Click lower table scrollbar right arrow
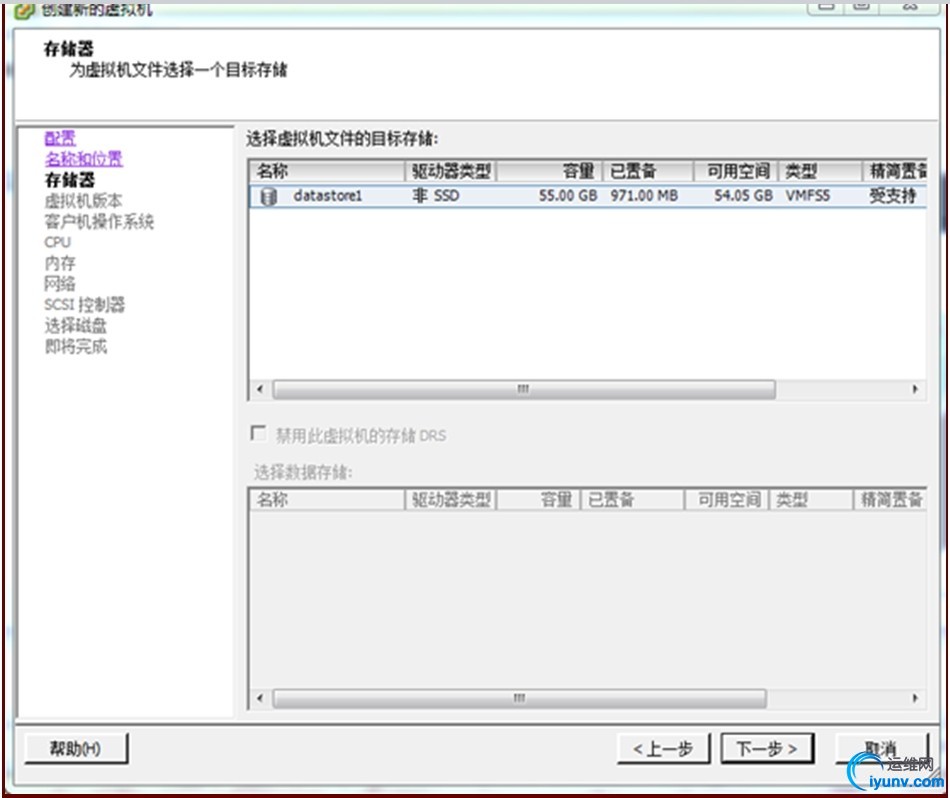The width and height of the screenshot is (950, 798). pos(915,698)
